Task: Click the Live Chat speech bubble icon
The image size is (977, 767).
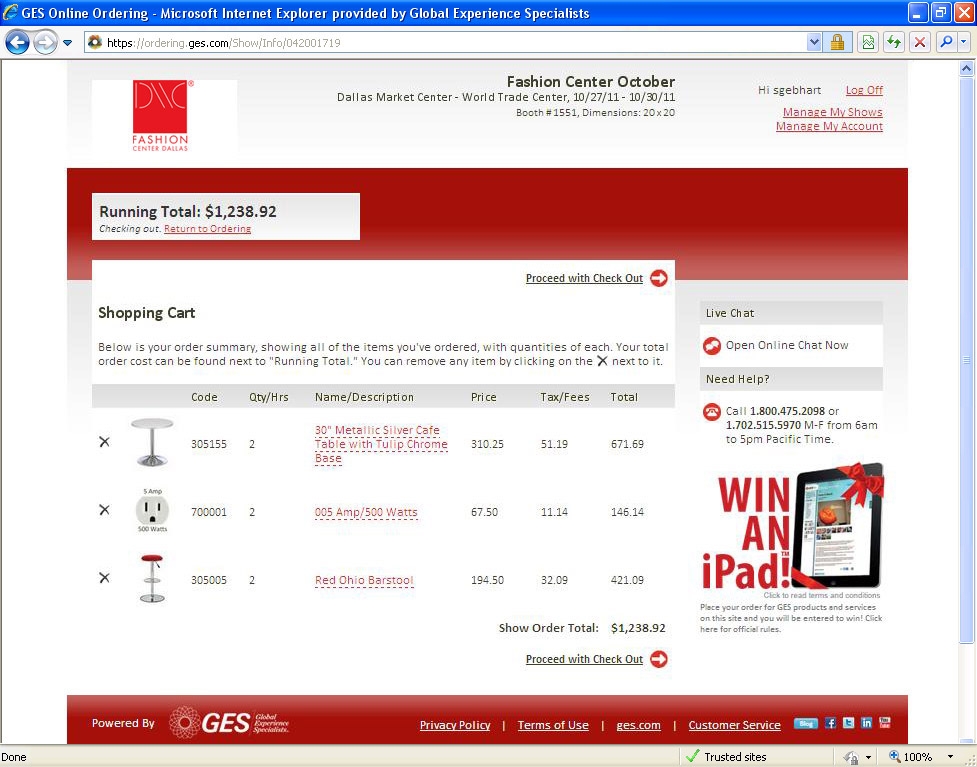Action: (712, 345)
